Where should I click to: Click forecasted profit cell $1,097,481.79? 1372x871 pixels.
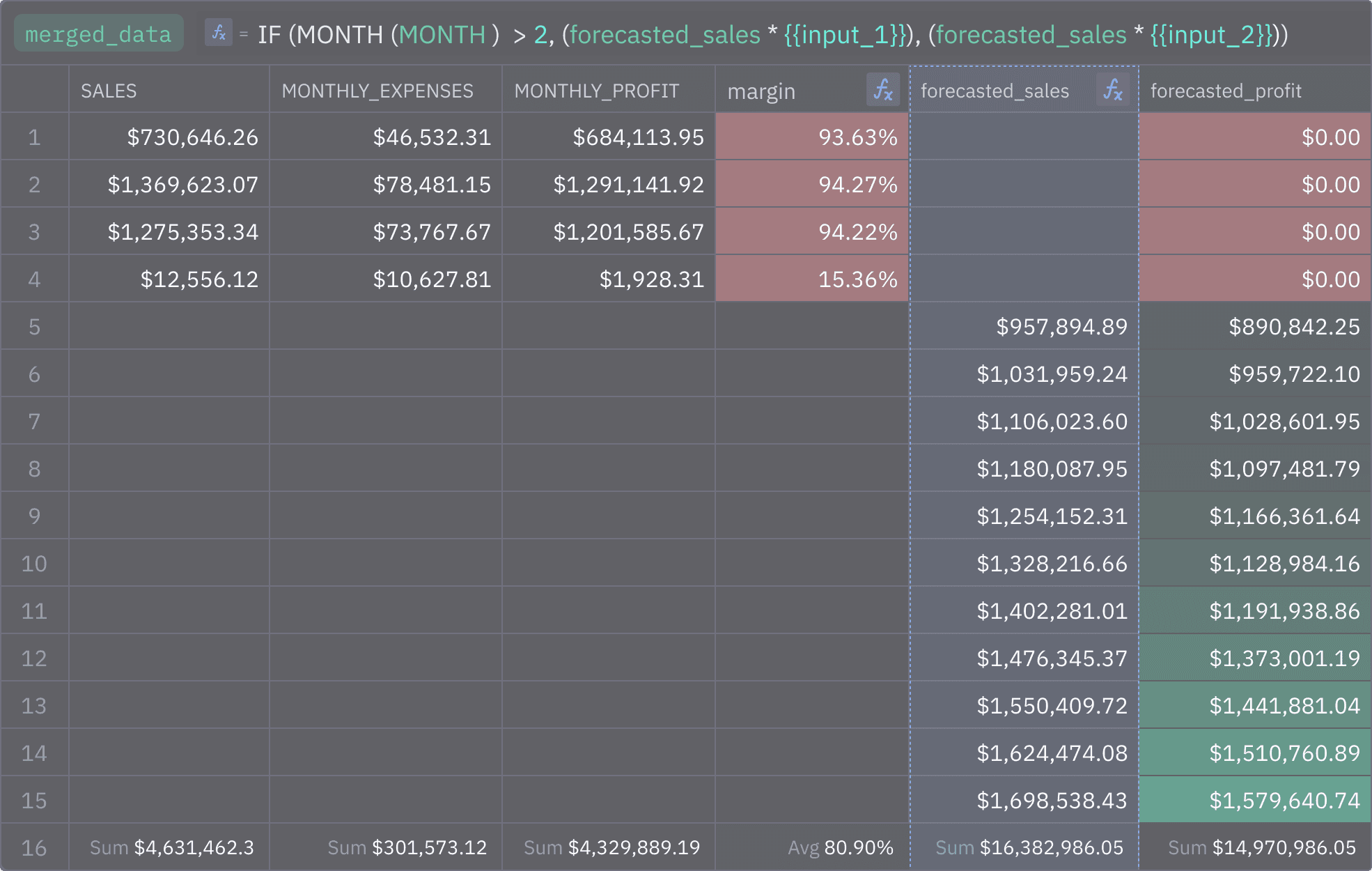[1255, 469]
